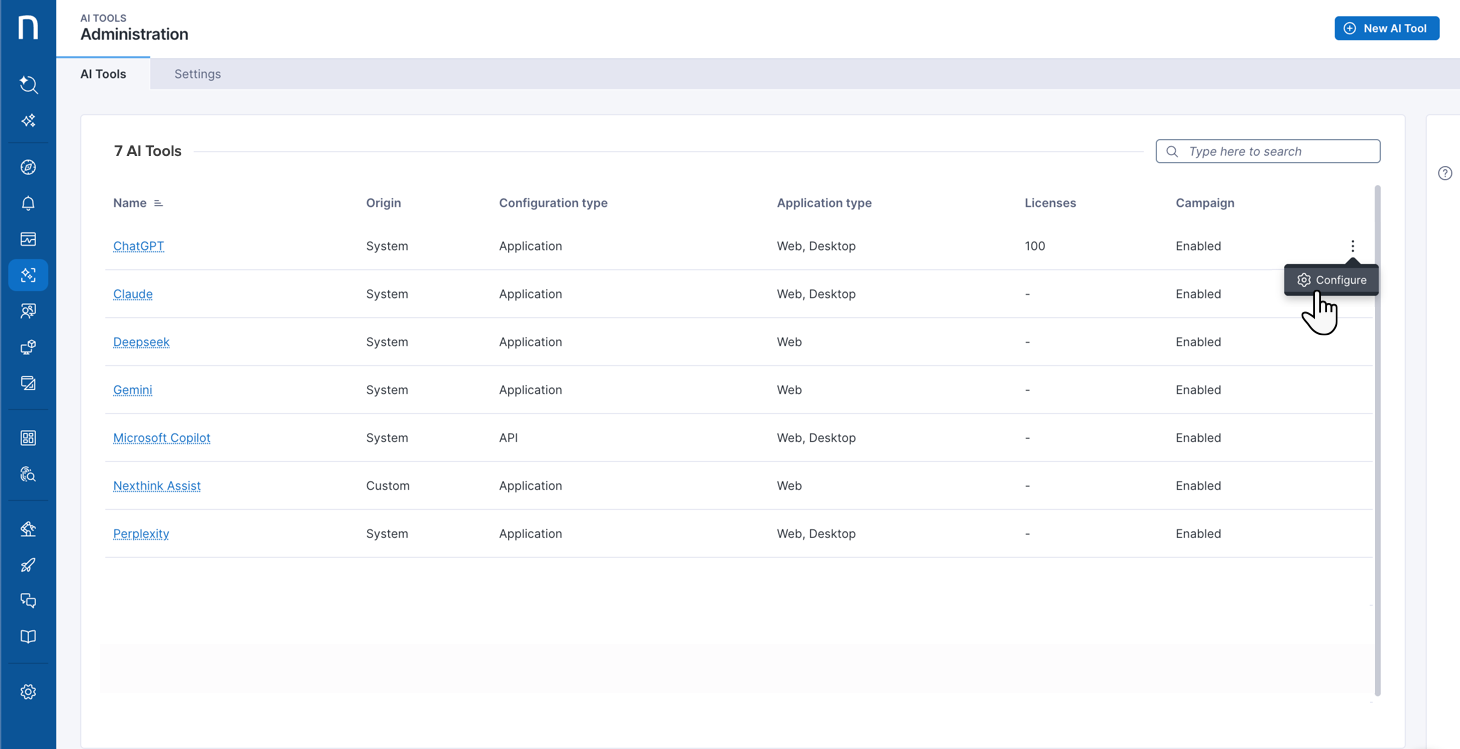1460x749 pixels.
Task: Click the open book icon in sidebar
Action: coord(28,637)
